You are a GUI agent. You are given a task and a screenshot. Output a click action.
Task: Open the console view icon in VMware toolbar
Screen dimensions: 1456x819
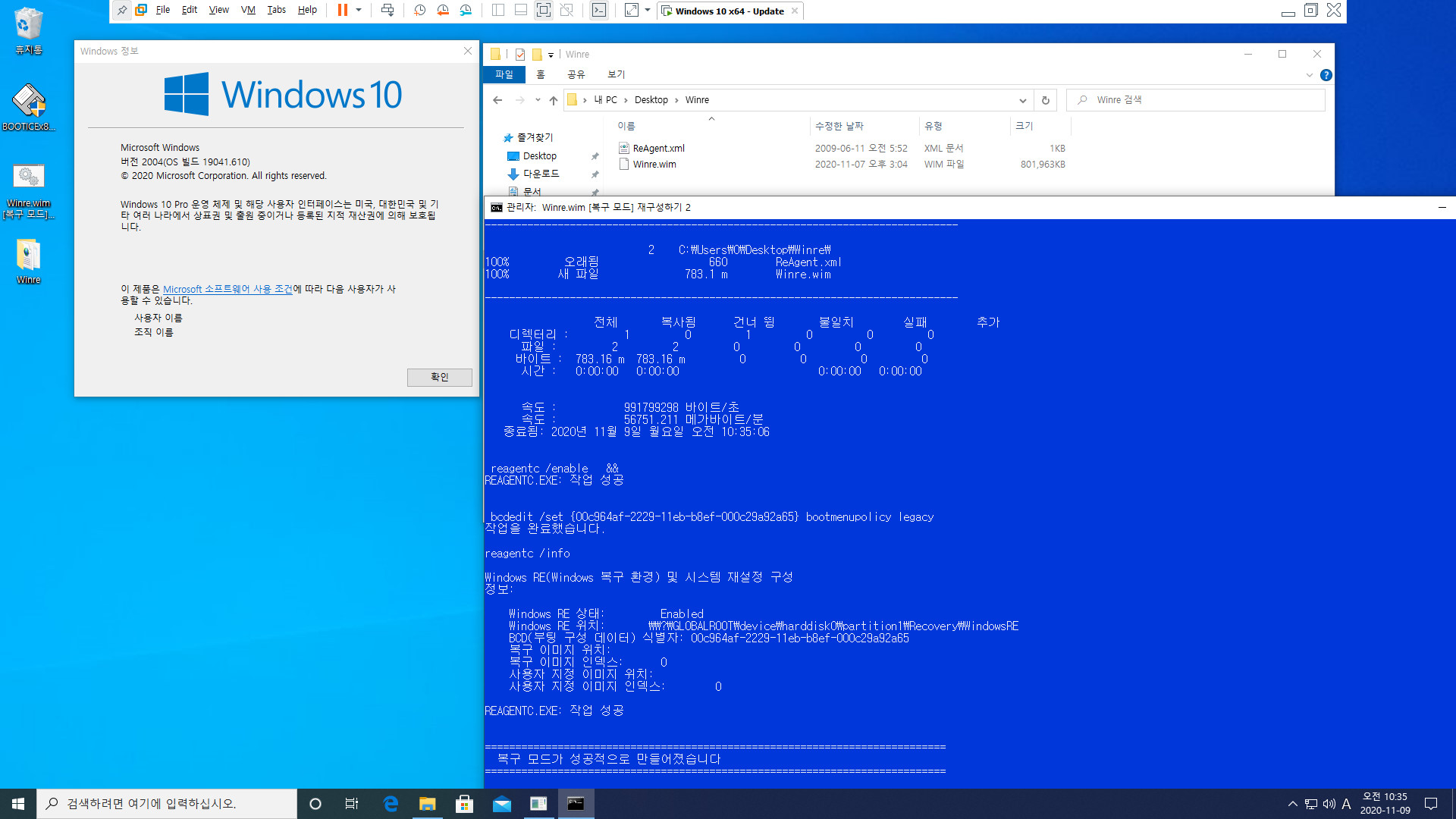coord(599,10)
